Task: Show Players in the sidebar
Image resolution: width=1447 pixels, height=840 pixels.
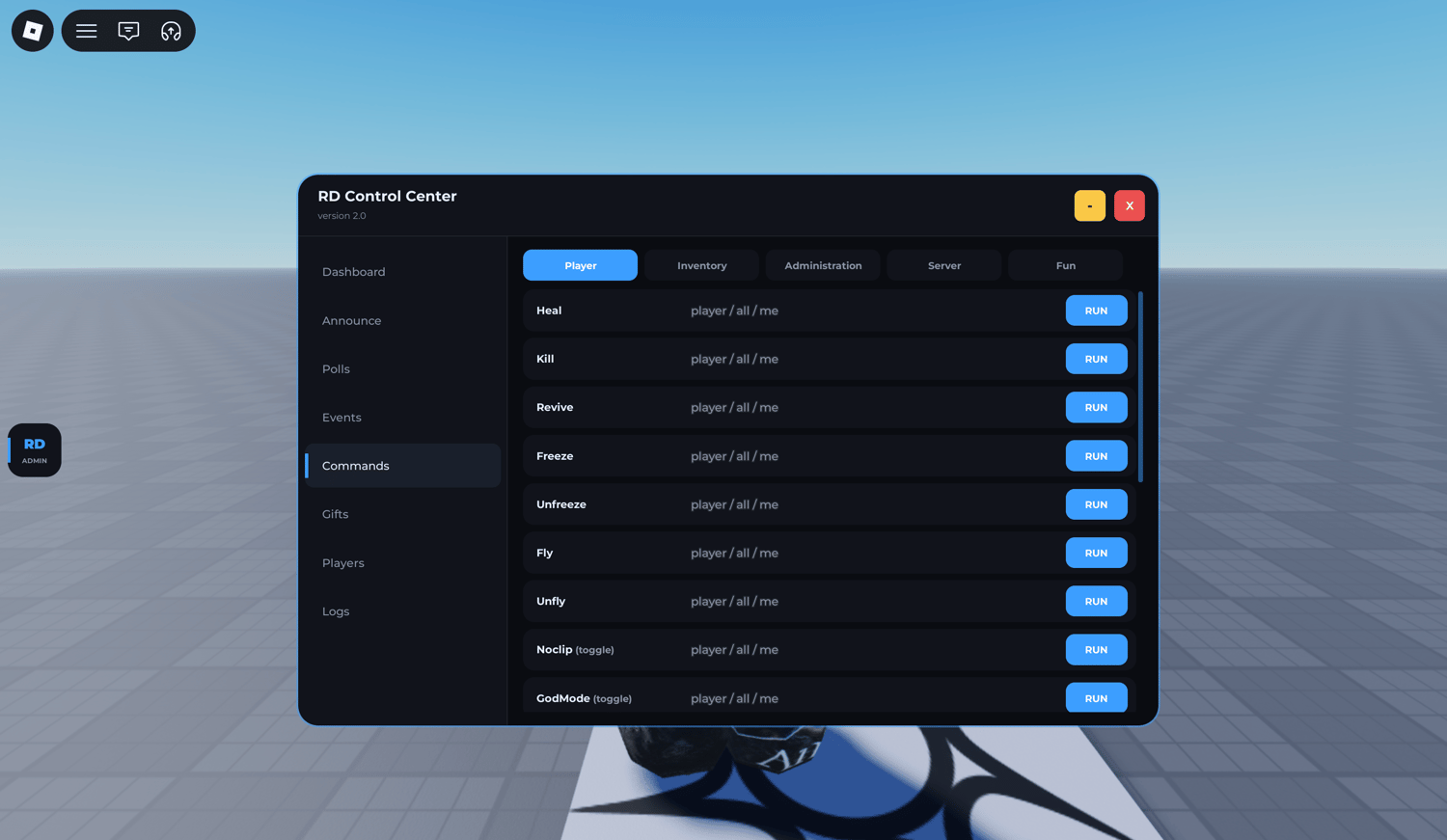Action: 402,562
